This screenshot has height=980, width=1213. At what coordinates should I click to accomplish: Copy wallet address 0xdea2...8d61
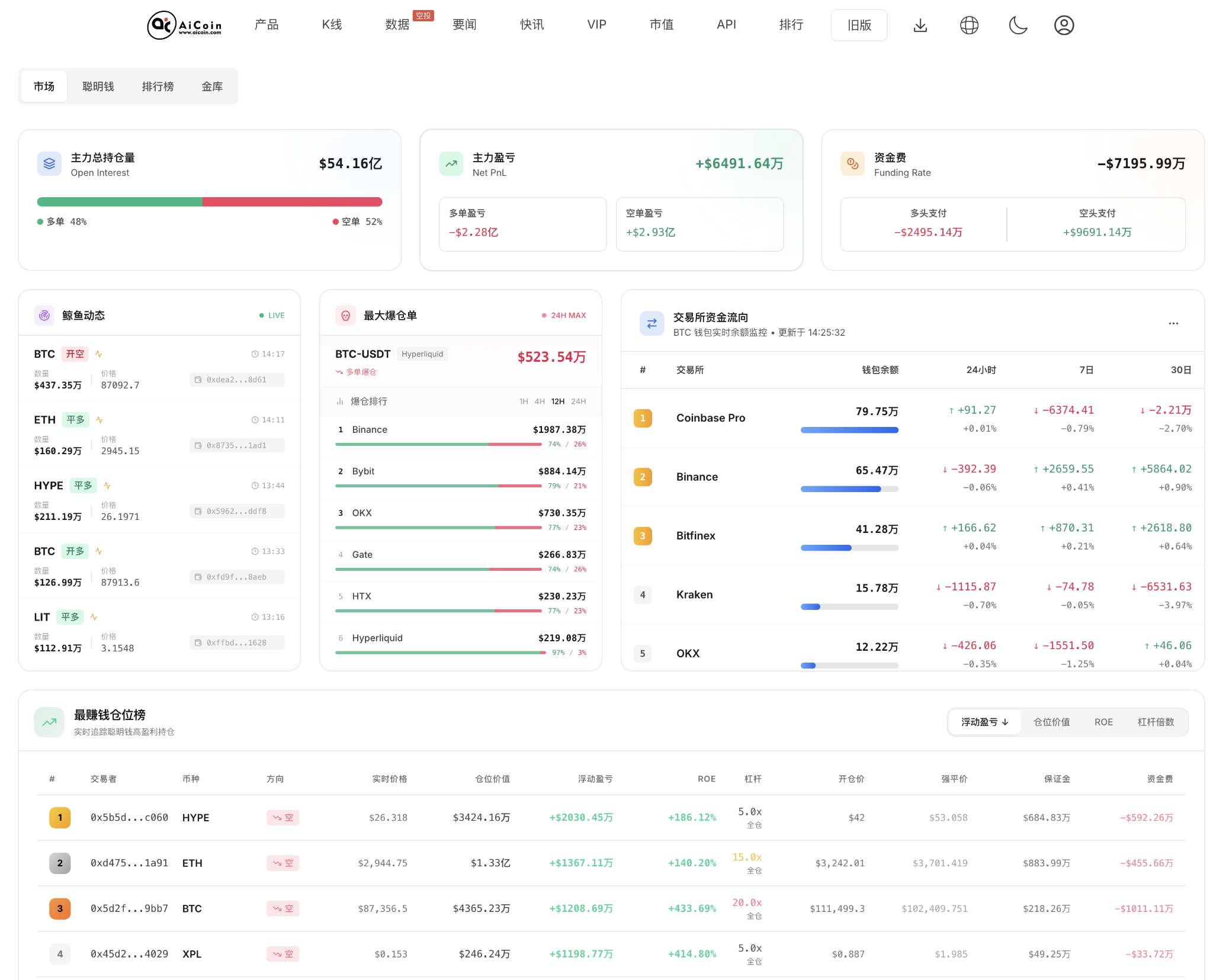tap(236, 380)
